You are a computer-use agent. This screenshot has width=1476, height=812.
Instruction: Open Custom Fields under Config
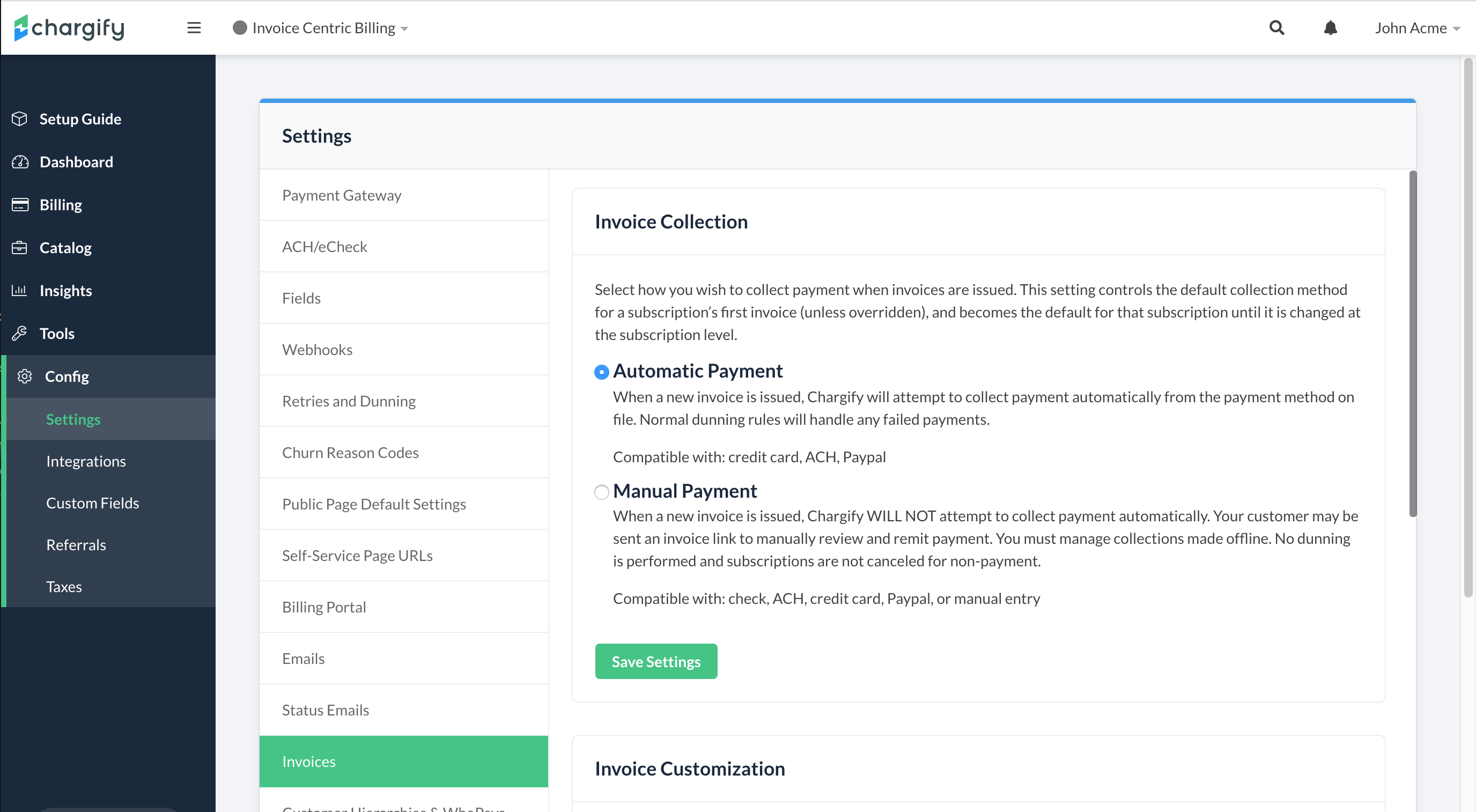(110, 503)
